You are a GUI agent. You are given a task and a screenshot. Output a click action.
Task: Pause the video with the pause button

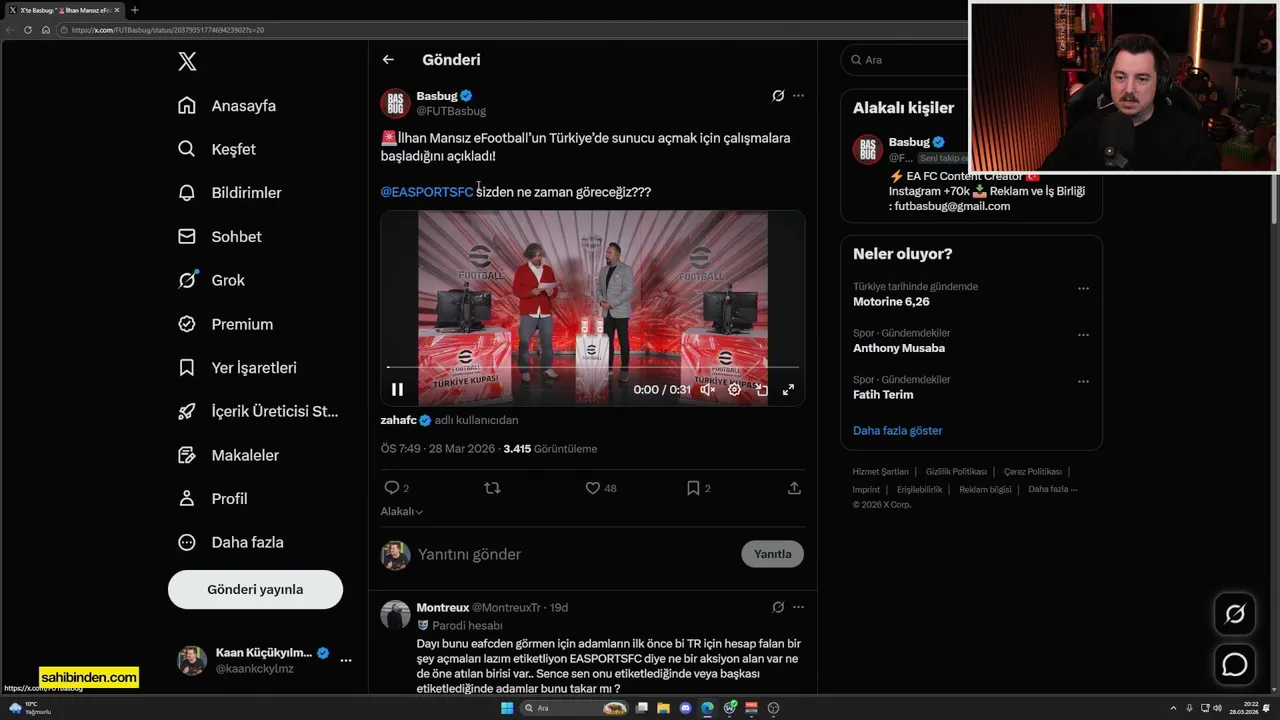[397, 390]
